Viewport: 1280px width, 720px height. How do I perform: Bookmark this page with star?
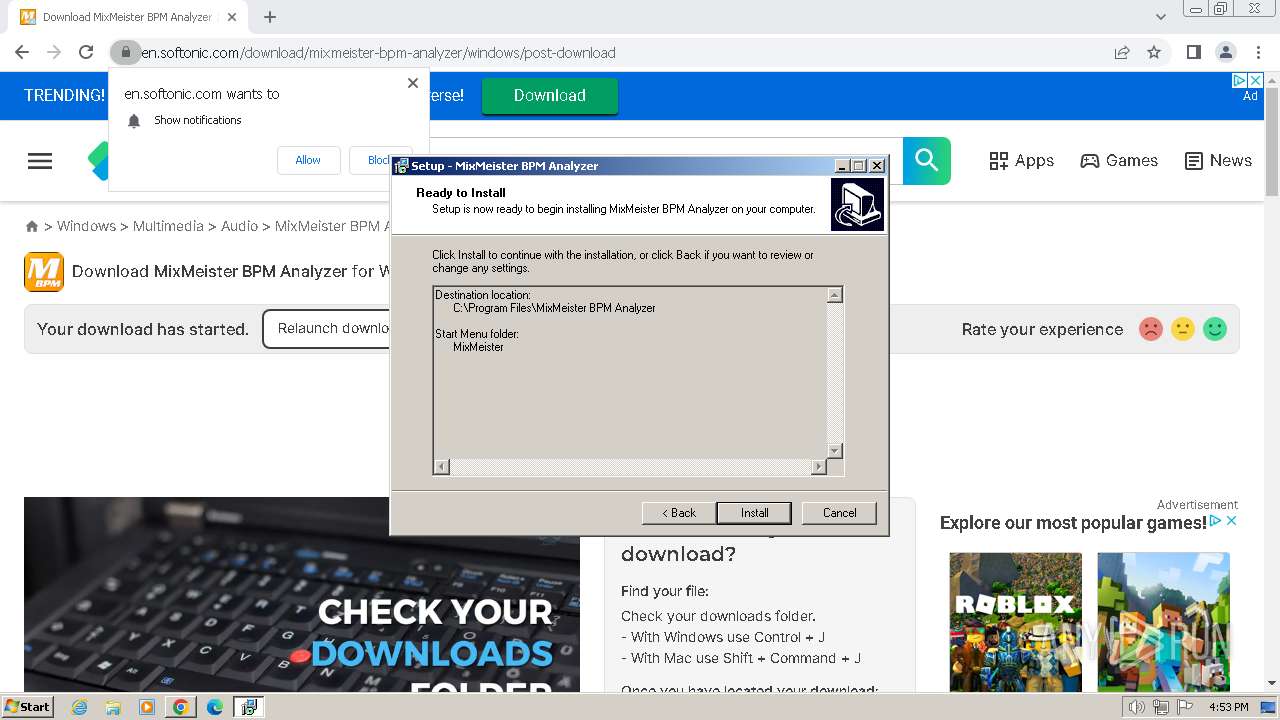pos(1154,52)
